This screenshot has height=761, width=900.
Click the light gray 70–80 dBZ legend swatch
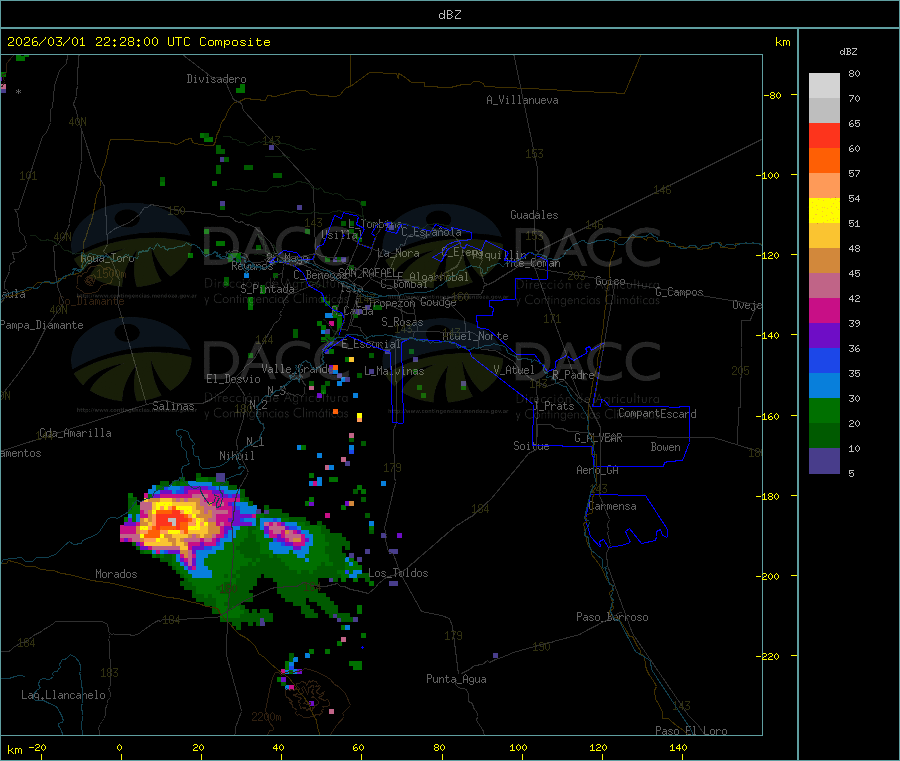point(824,86)
